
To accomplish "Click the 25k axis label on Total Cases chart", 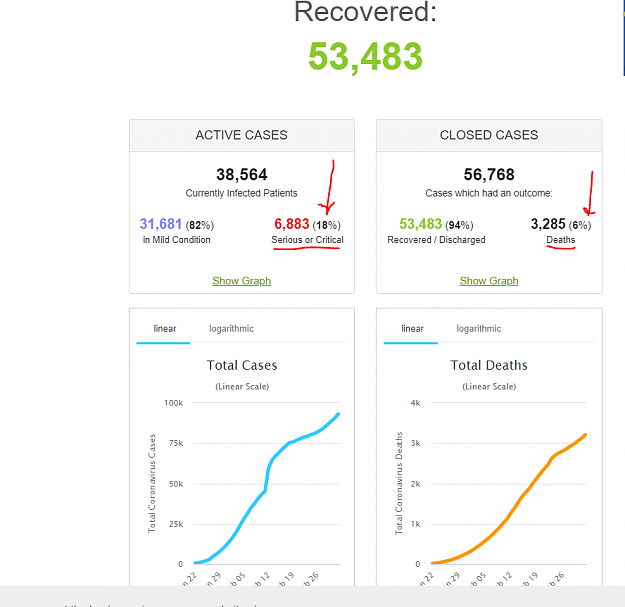I will click(176, 524).
